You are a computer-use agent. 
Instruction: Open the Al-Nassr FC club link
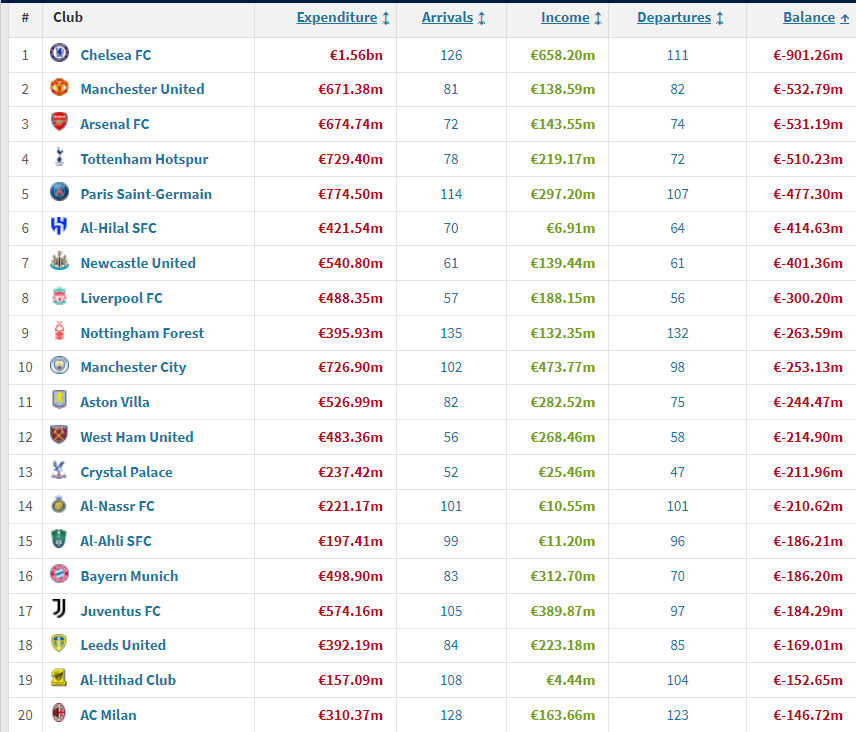point(117,506)
